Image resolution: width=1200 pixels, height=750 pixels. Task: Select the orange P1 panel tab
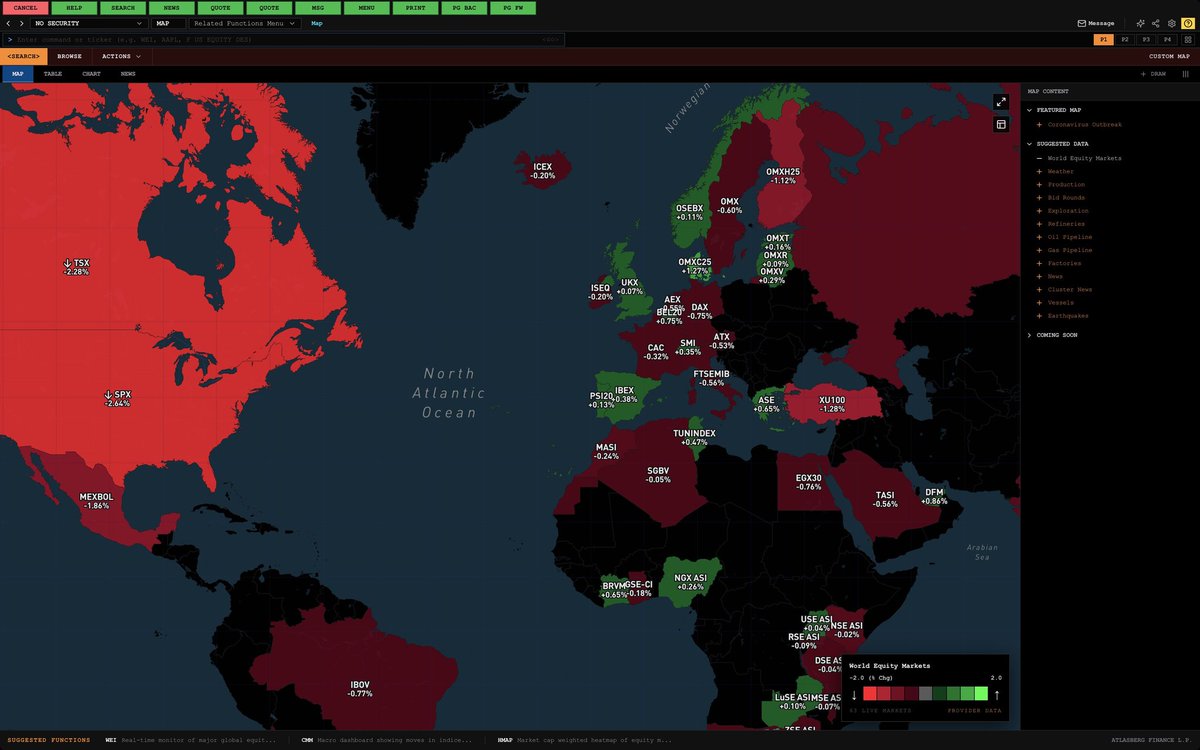click(x=1103, y=39)
